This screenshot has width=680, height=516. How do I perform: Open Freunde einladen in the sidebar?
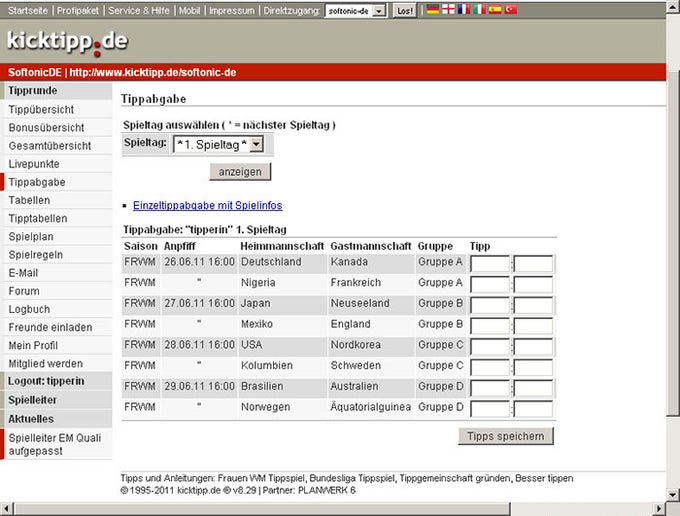pyautogui.click(x=57, y=327)
